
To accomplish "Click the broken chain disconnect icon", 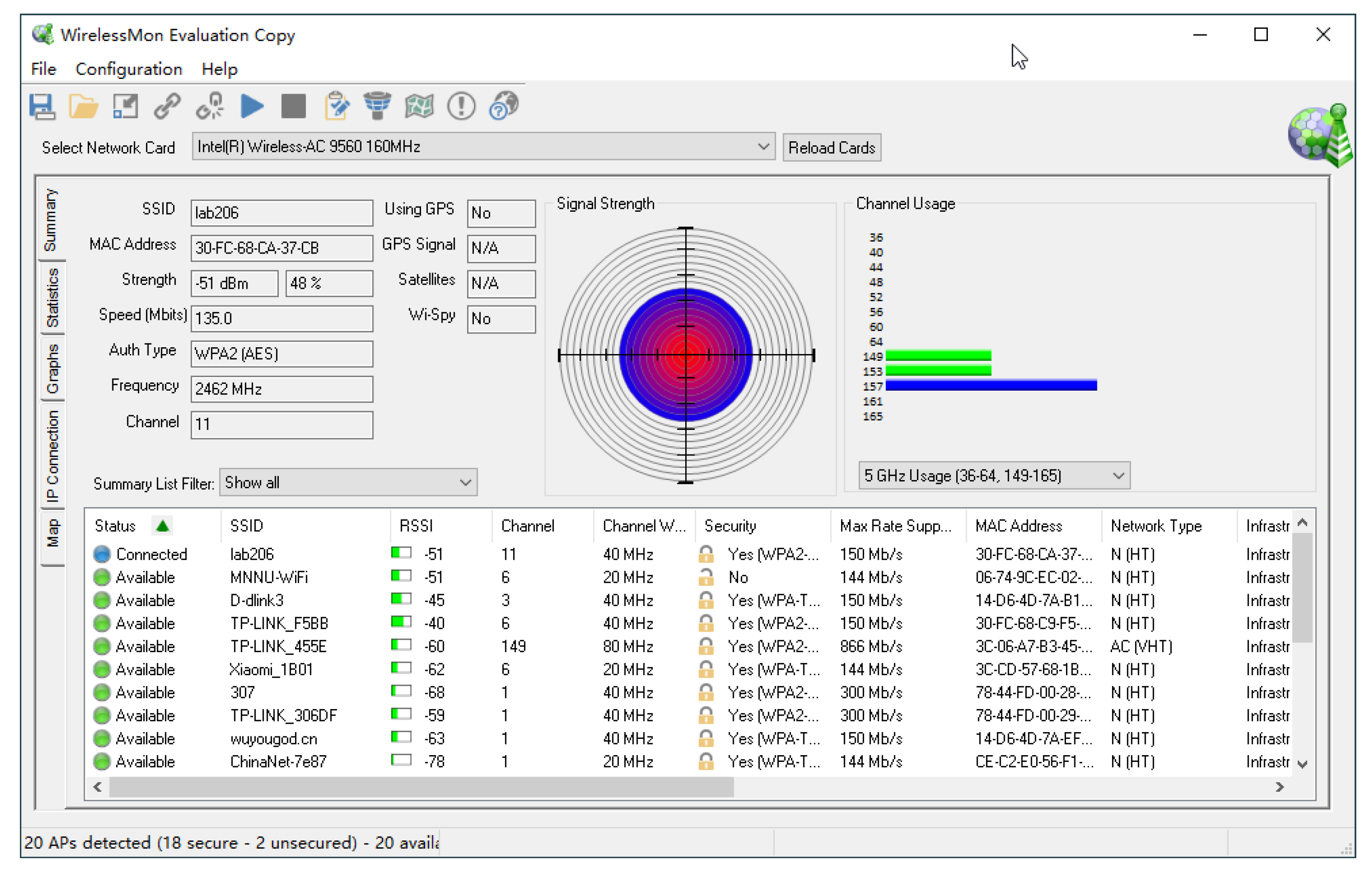I will (210, 107).
